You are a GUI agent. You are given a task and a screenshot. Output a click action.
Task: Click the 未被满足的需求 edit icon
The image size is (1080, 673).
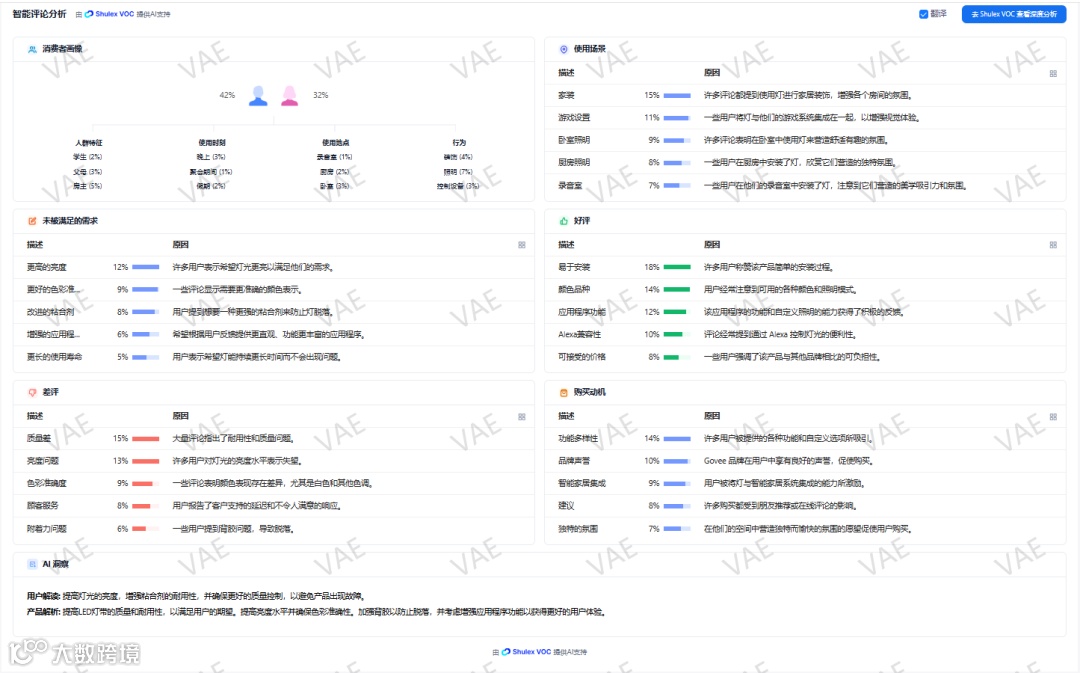(32, 221)
